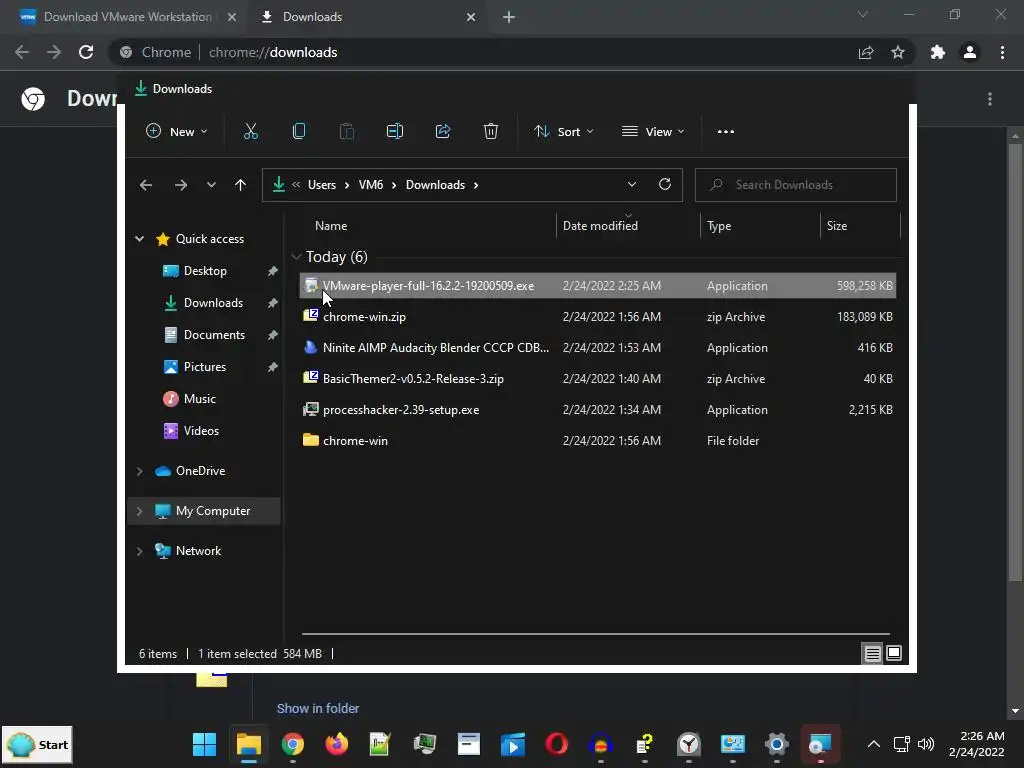Expand the OneDrive tree node

139,471
